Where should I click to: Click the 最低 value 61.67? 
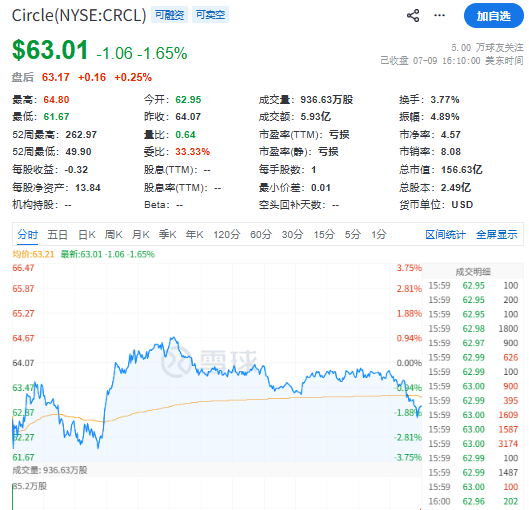tap(56, 117)
